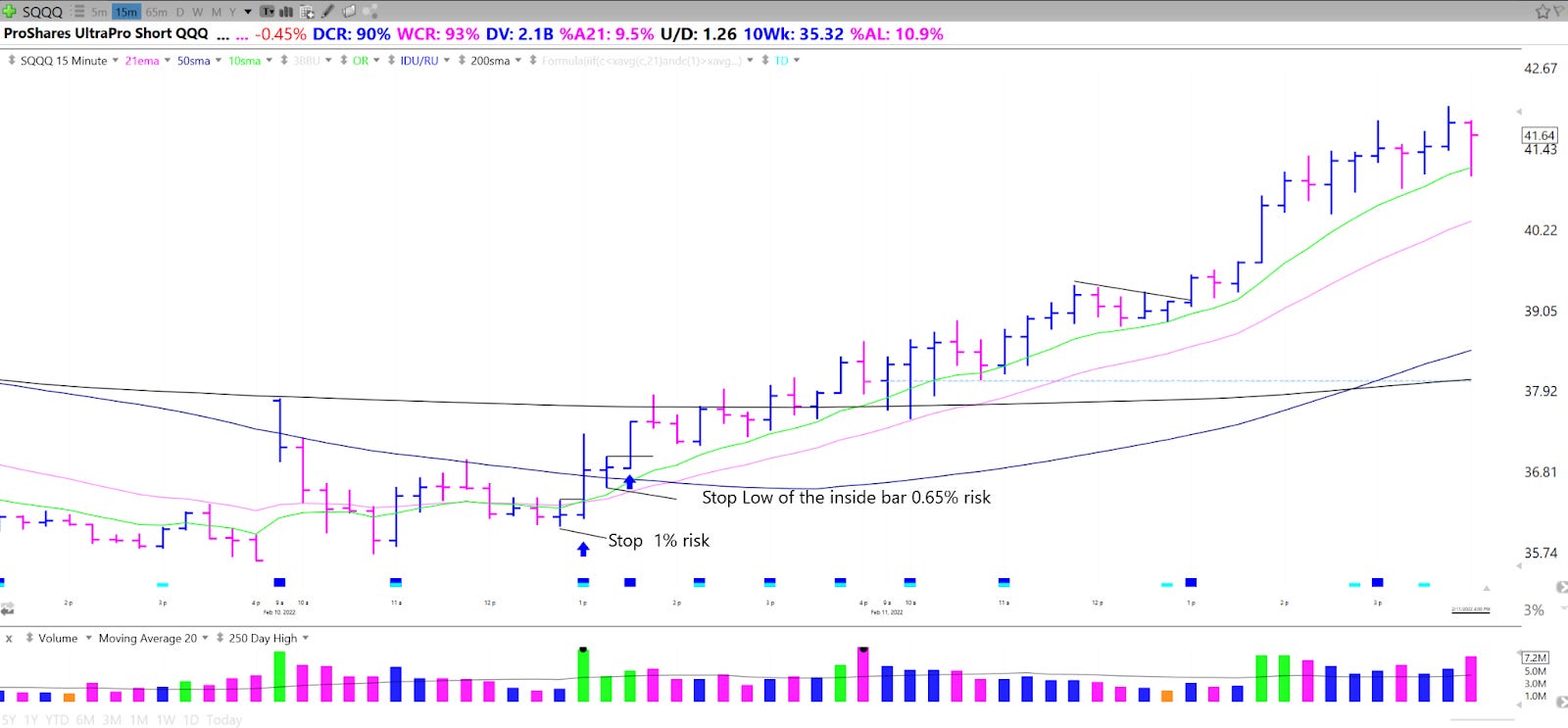Click the 42.67 price axis value
This screenshot has height=728, width=1568.
pyautogui.click(x=1540, y=69)
